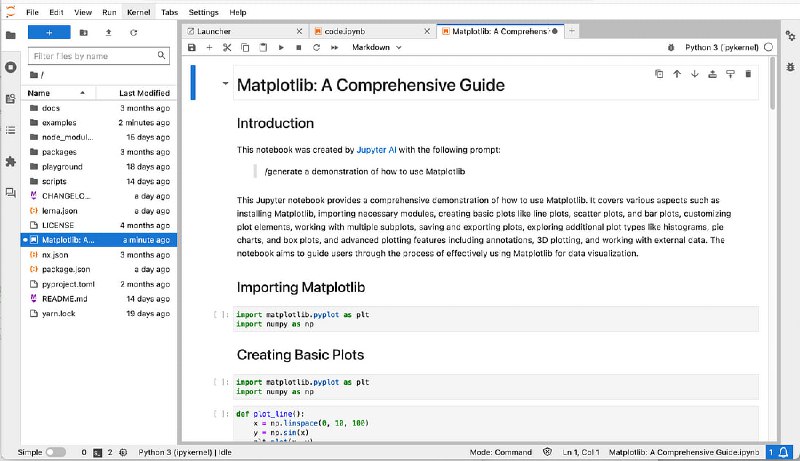Duplicate the cell using the cell toolbar

[659, 74]
